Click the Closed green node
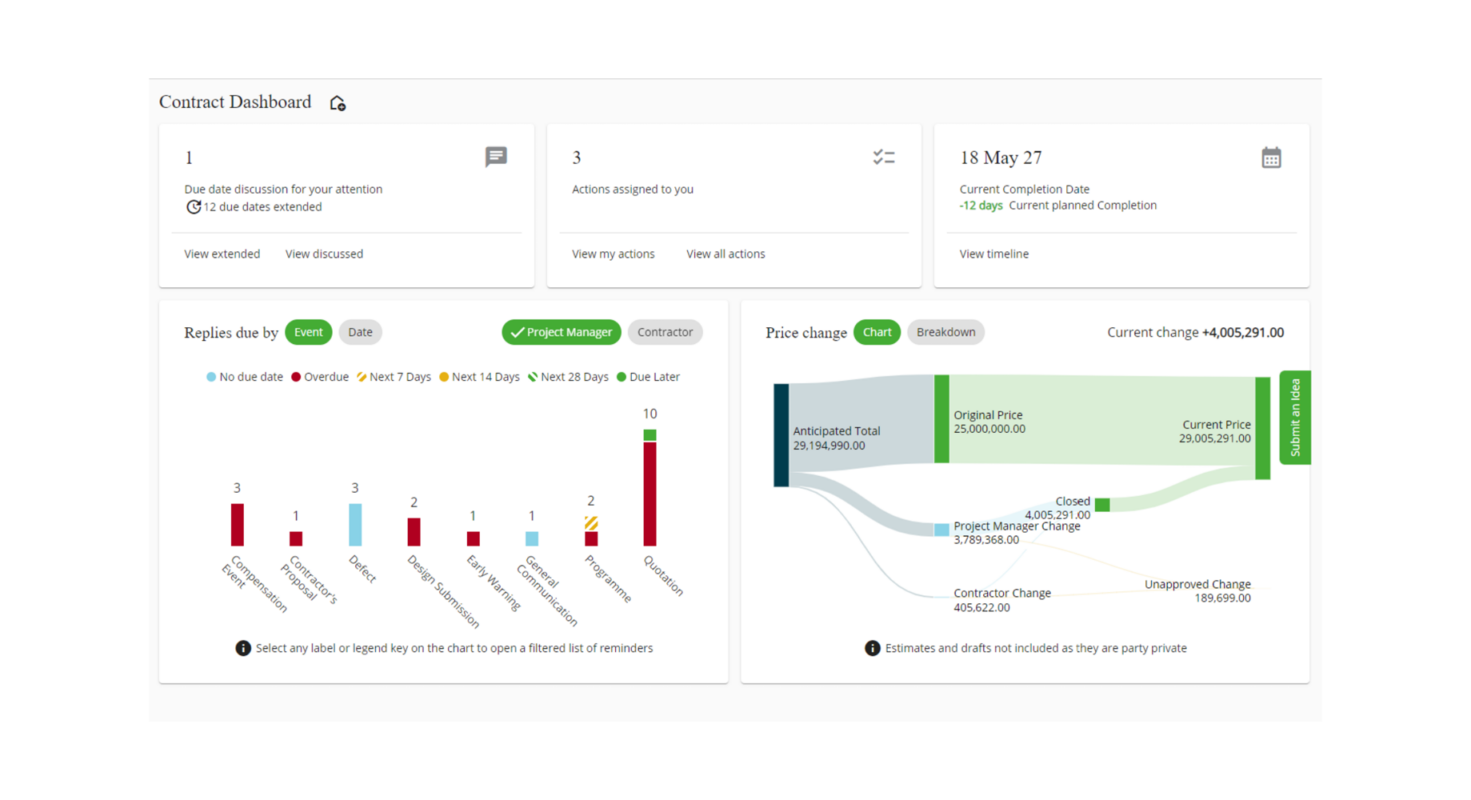This screenshot has width=1471, height=800. click(x=1102, y=505)
